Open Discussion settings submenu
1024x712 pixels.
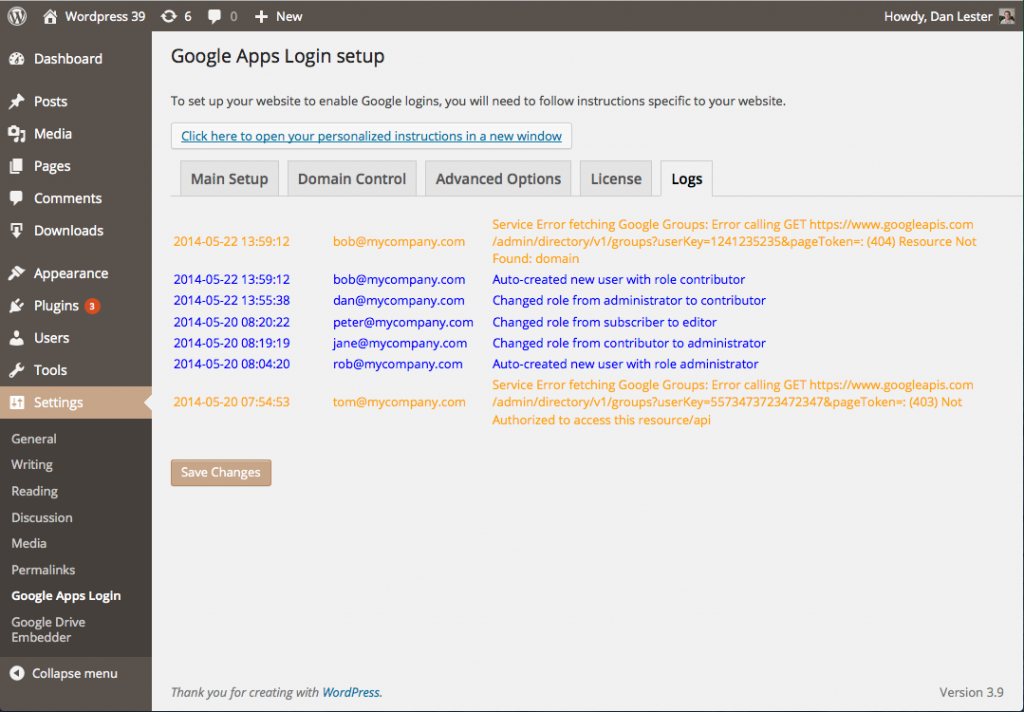coord(42,517)
